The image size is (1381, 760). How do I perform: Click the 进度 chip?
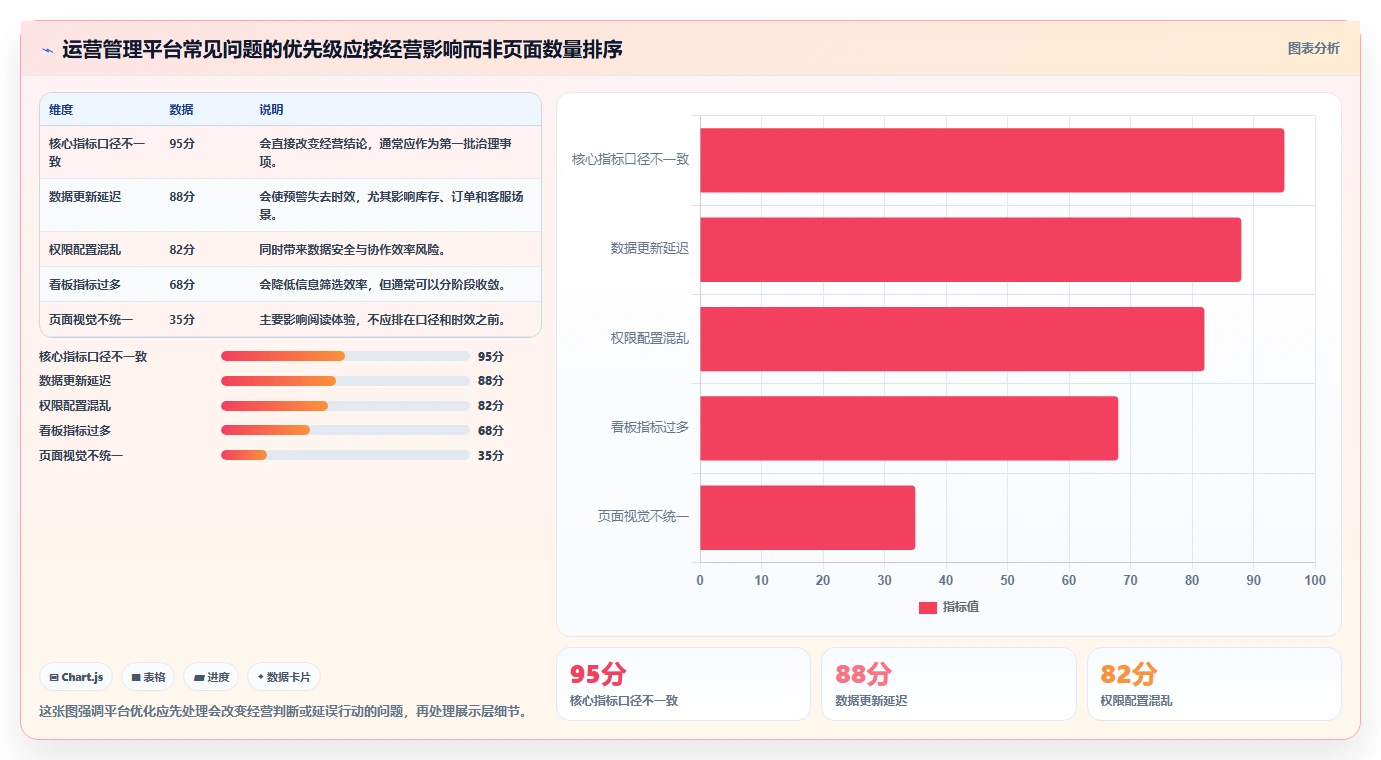click(x=211, y=677)
